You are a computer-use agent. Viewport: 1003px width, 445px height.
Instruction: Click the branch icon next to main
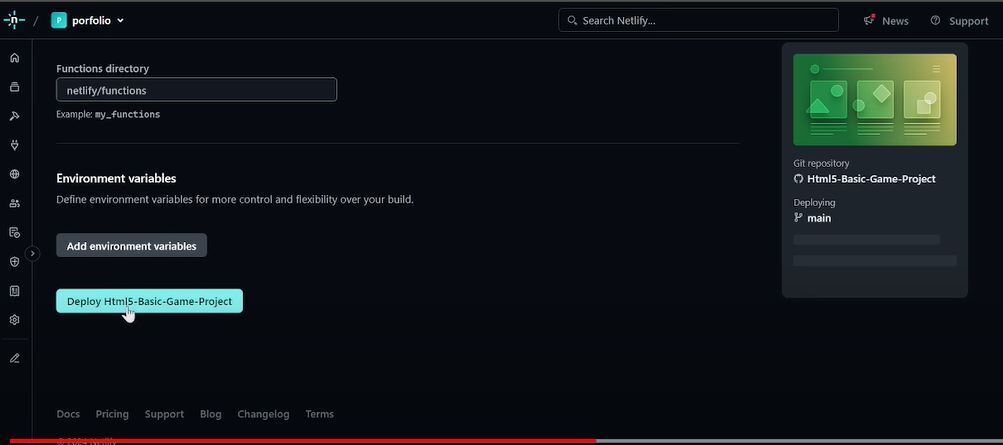798,217
